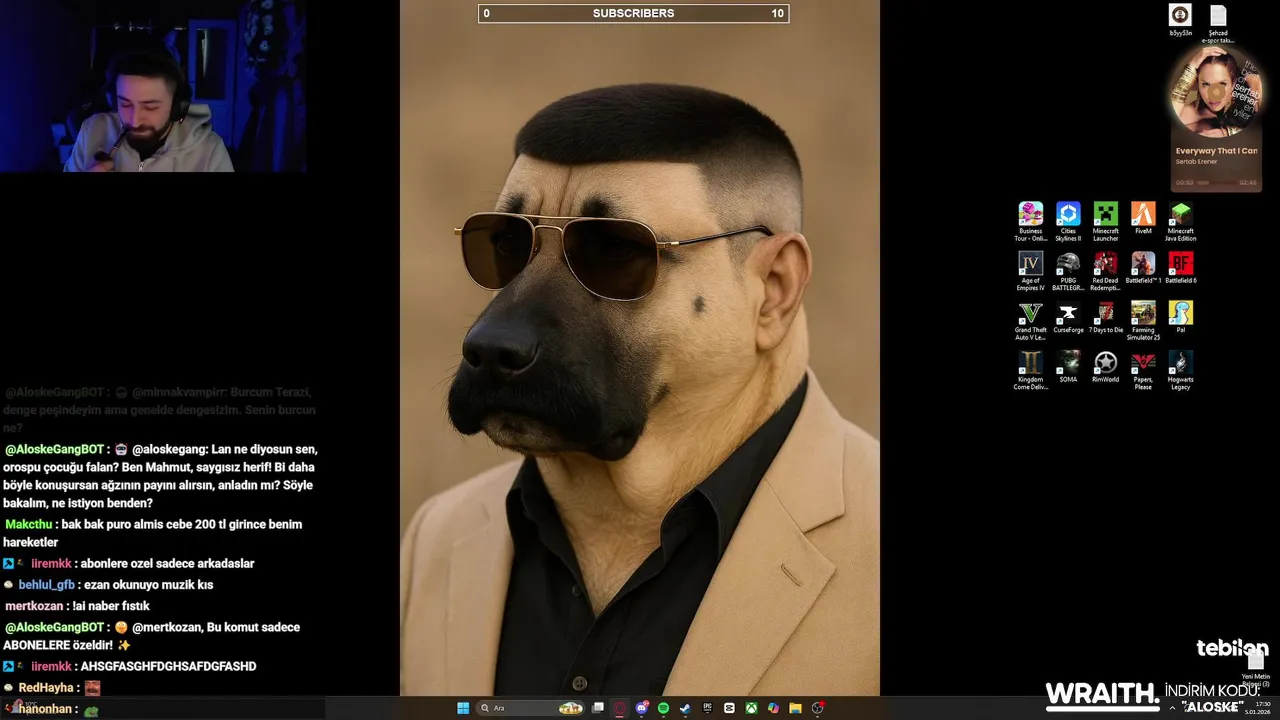This screenshot has width=1280, height=720.
Task: Click the taskbar Ara search box
Action: coord(530,708)
